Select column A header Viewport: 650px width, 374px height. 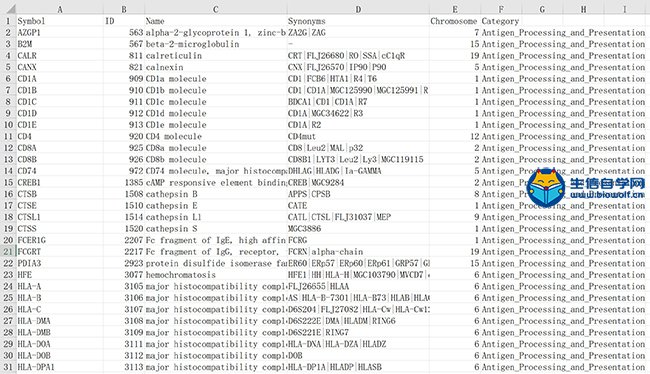click(x=60, y=9)
